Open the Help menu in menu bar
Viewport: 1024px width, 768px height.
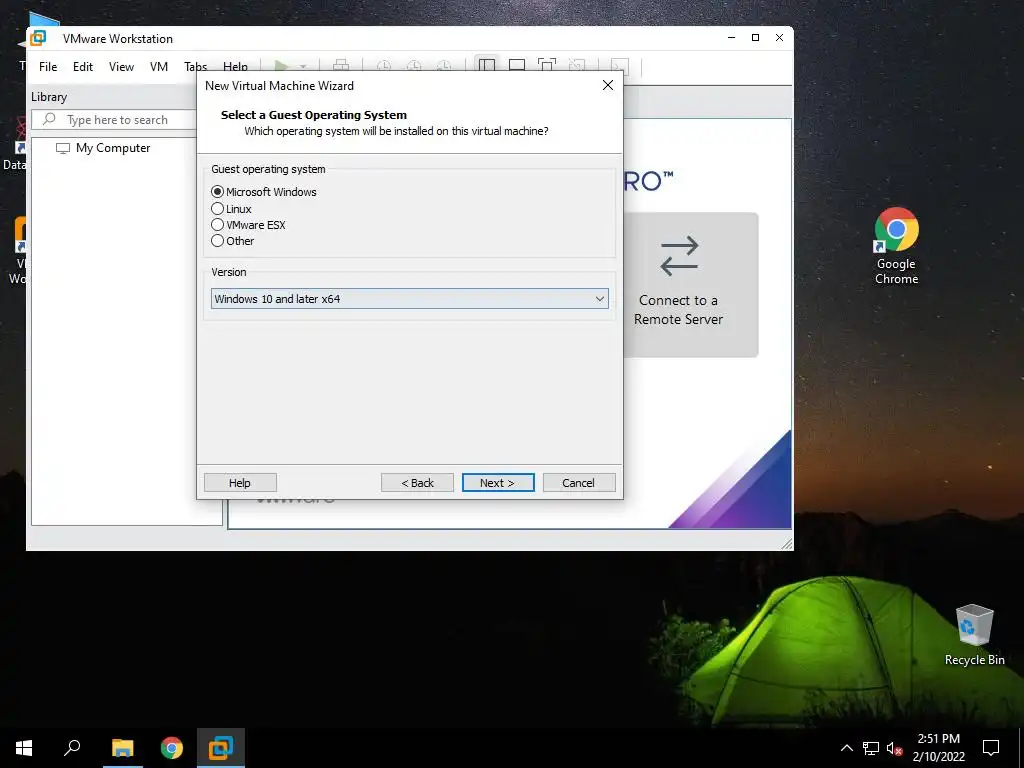pos(235,67)
